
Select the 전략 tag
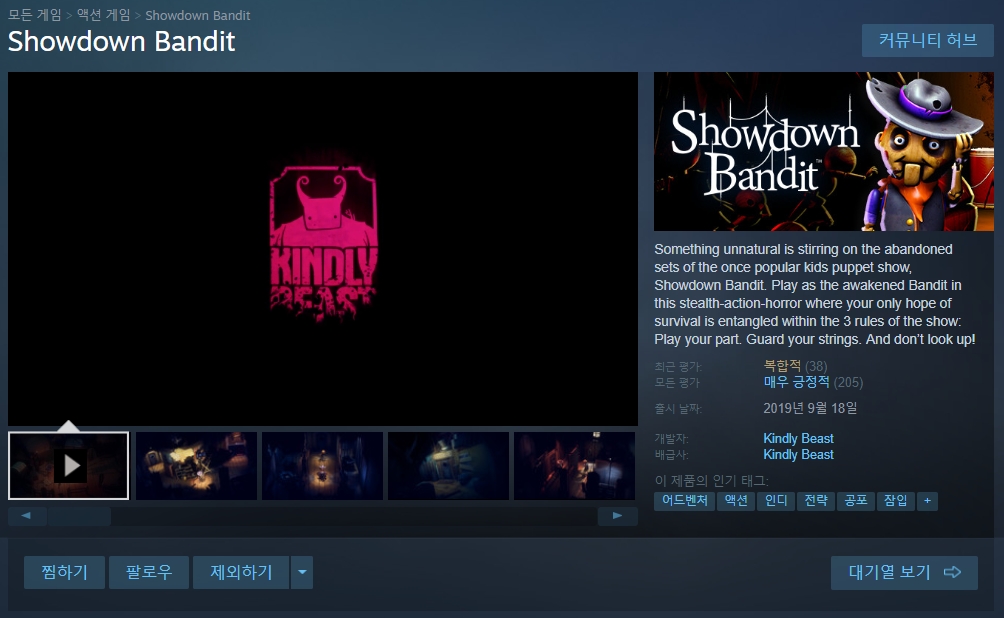click(816, 501)
